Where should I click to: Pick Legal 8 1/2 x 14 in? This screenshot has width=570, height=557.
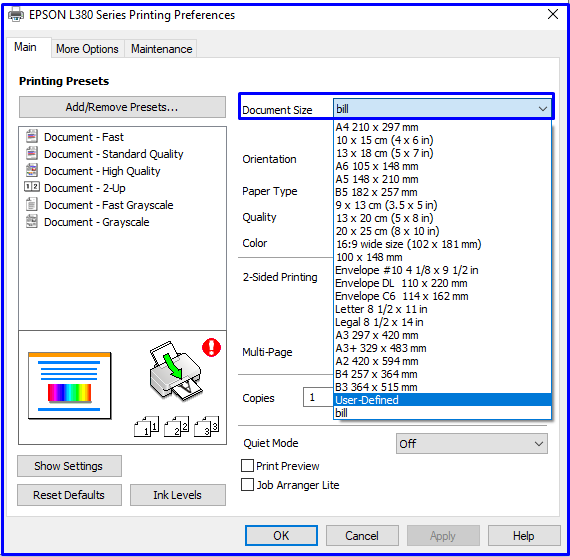pos(442,322)
